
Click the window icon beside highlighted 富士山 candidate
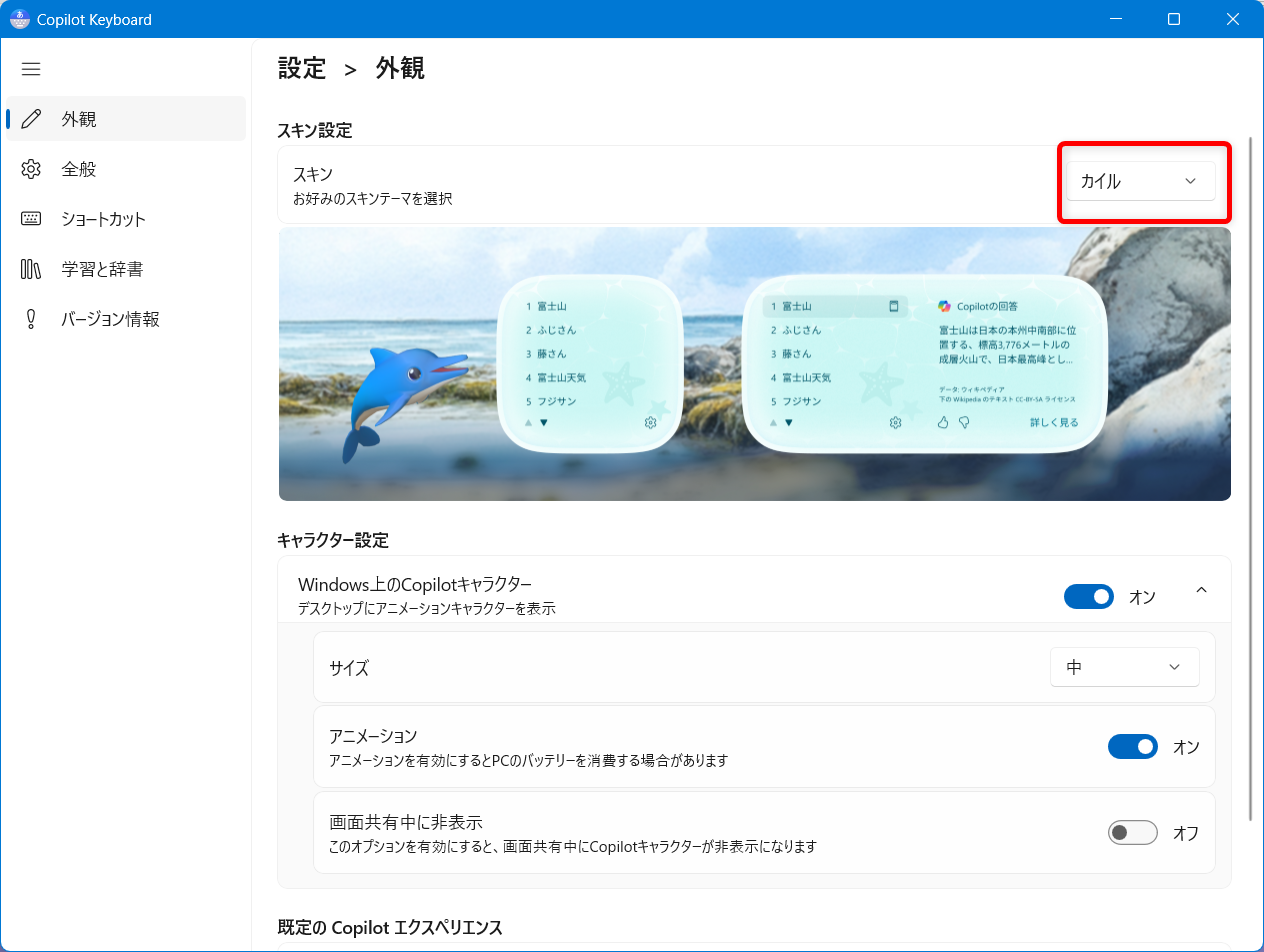(x=894, y=306)
